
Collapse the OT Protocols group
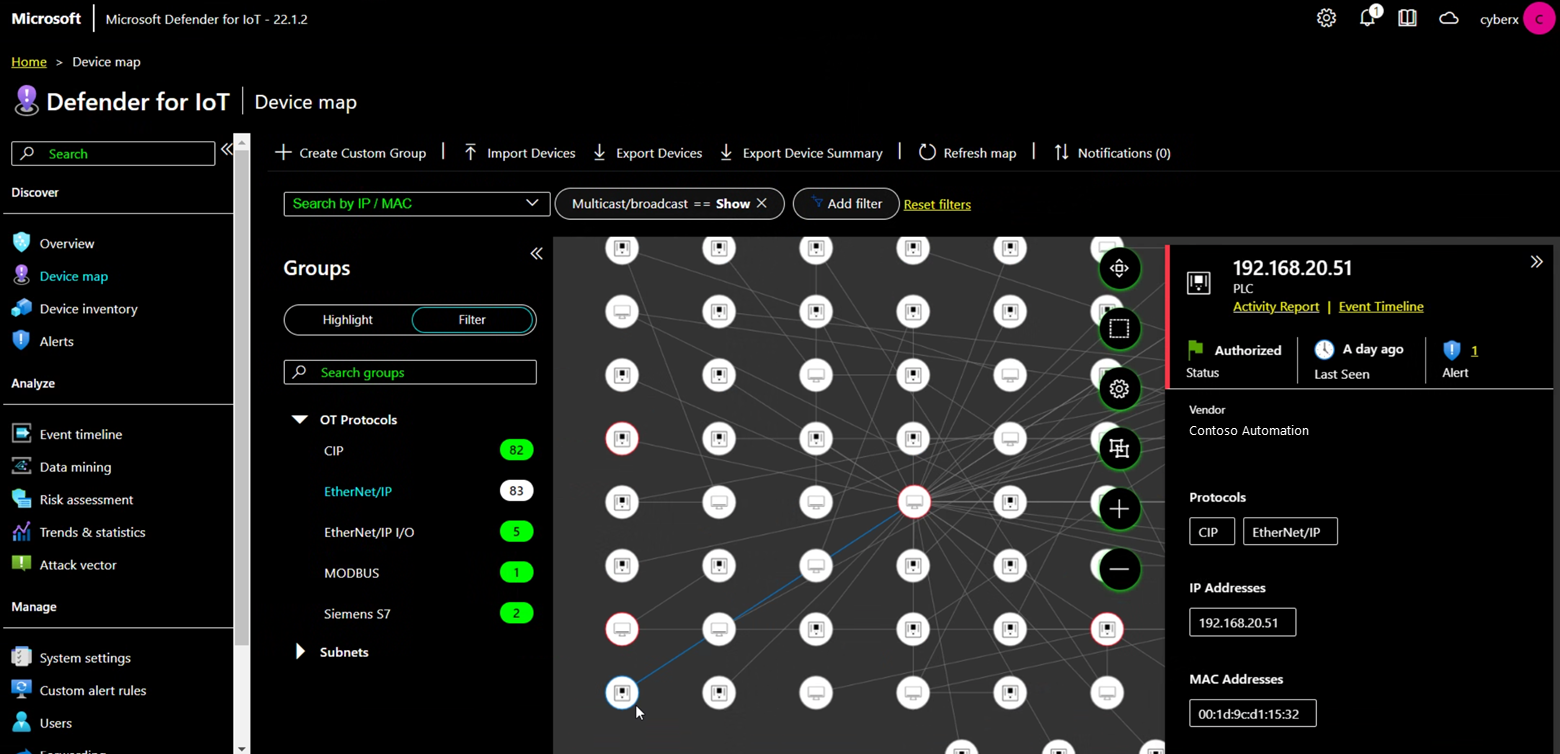pyautogui.click(x=299, y=420)
